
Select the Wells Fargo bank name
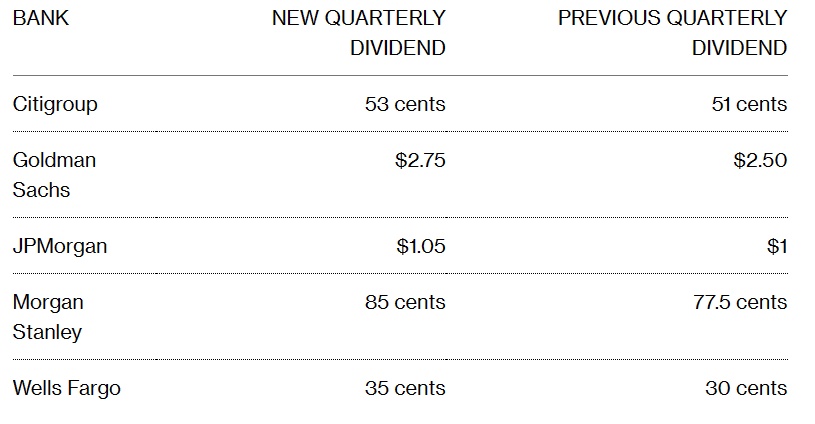coord(66,388)
